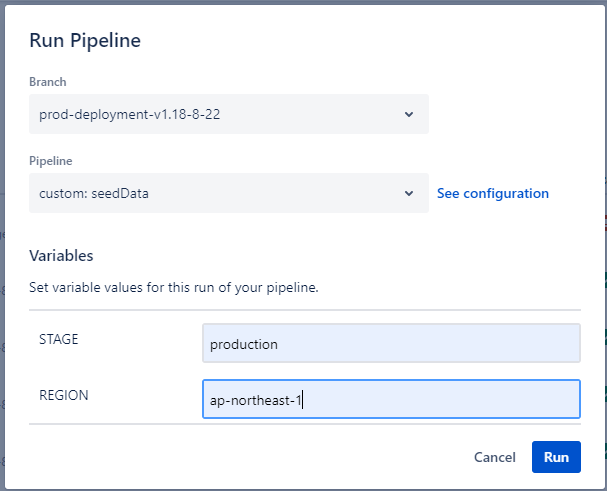Click the word production in STAGE field
The width and height of the screenshot is (607, 491).
(243, 344)
